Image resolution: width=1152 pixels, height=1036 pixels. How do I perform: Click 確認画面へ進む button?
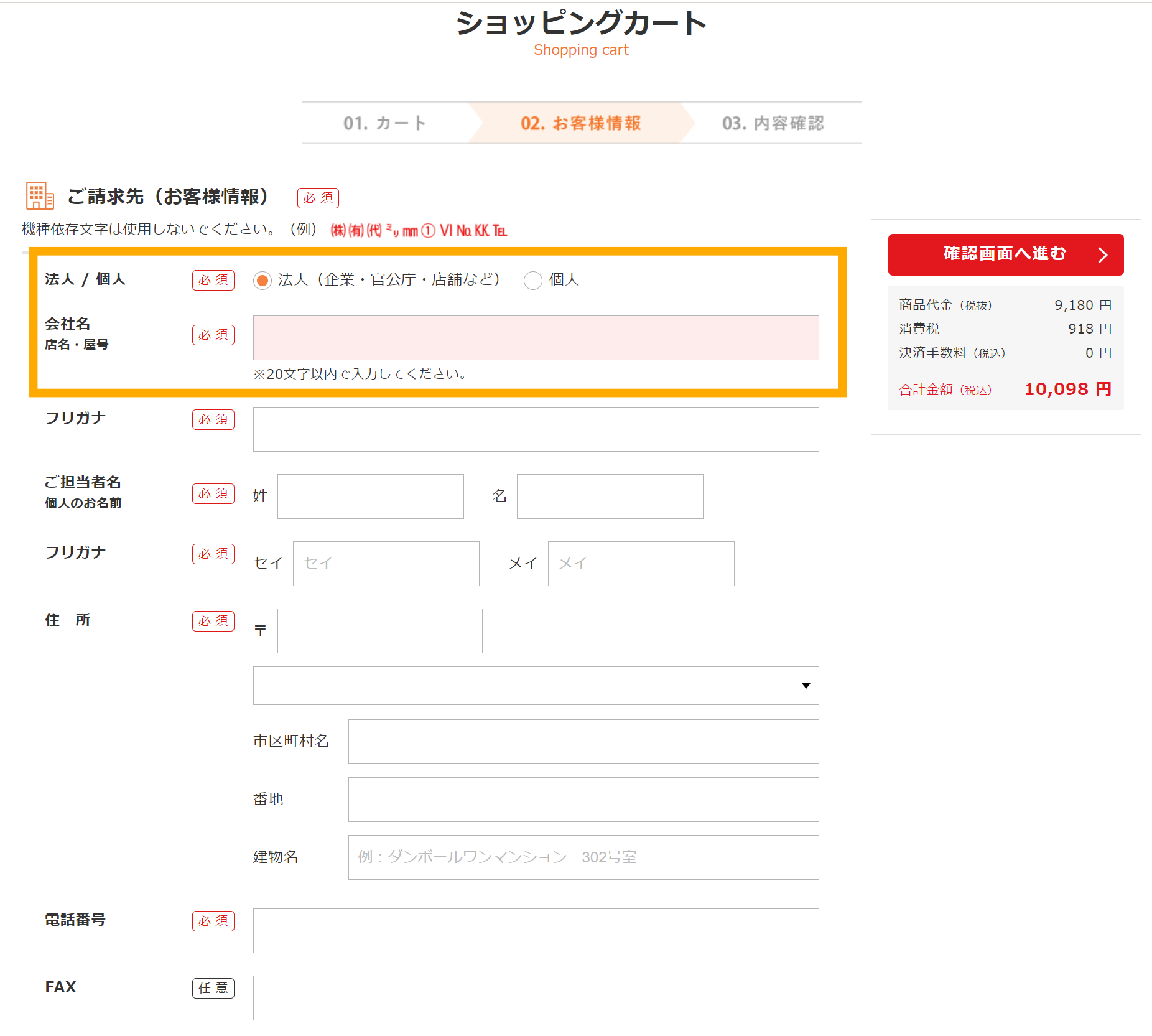pos(1006,254)
